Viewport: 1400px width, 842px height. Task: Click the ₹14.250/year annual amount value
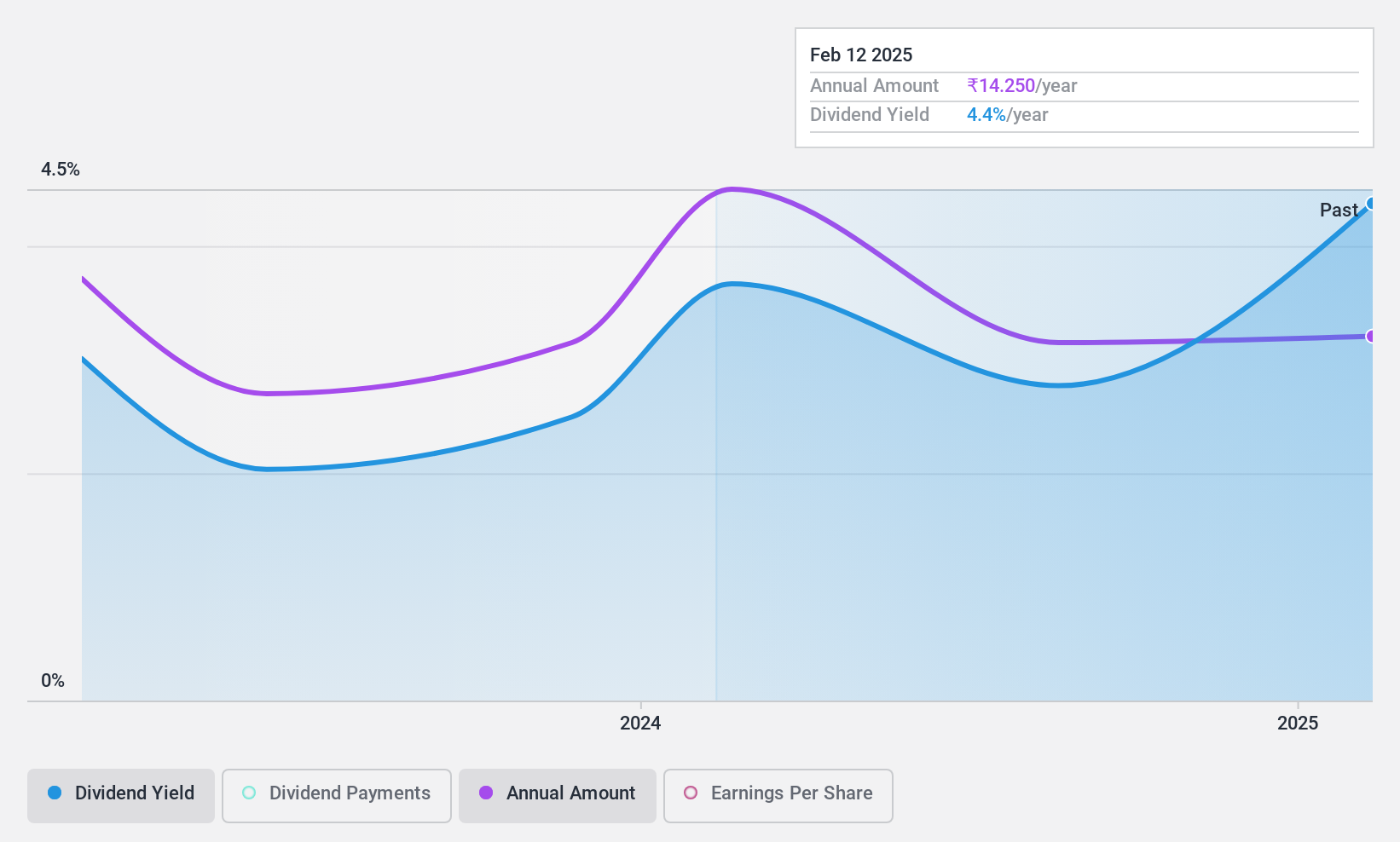click(1022, 85)
